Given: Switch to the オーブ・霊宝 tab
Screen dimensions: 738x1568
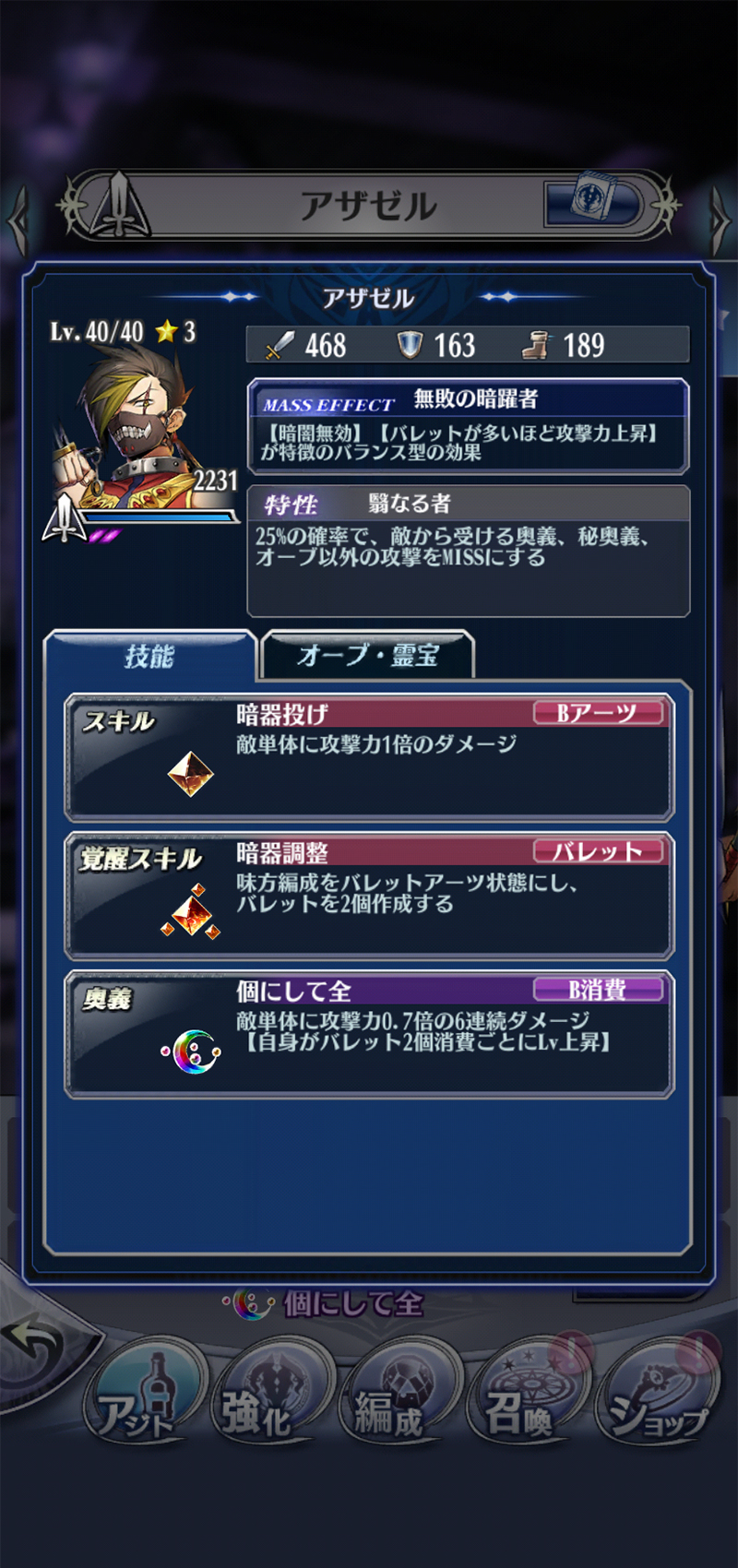Looking at the screenshot, I should point(368,655).
